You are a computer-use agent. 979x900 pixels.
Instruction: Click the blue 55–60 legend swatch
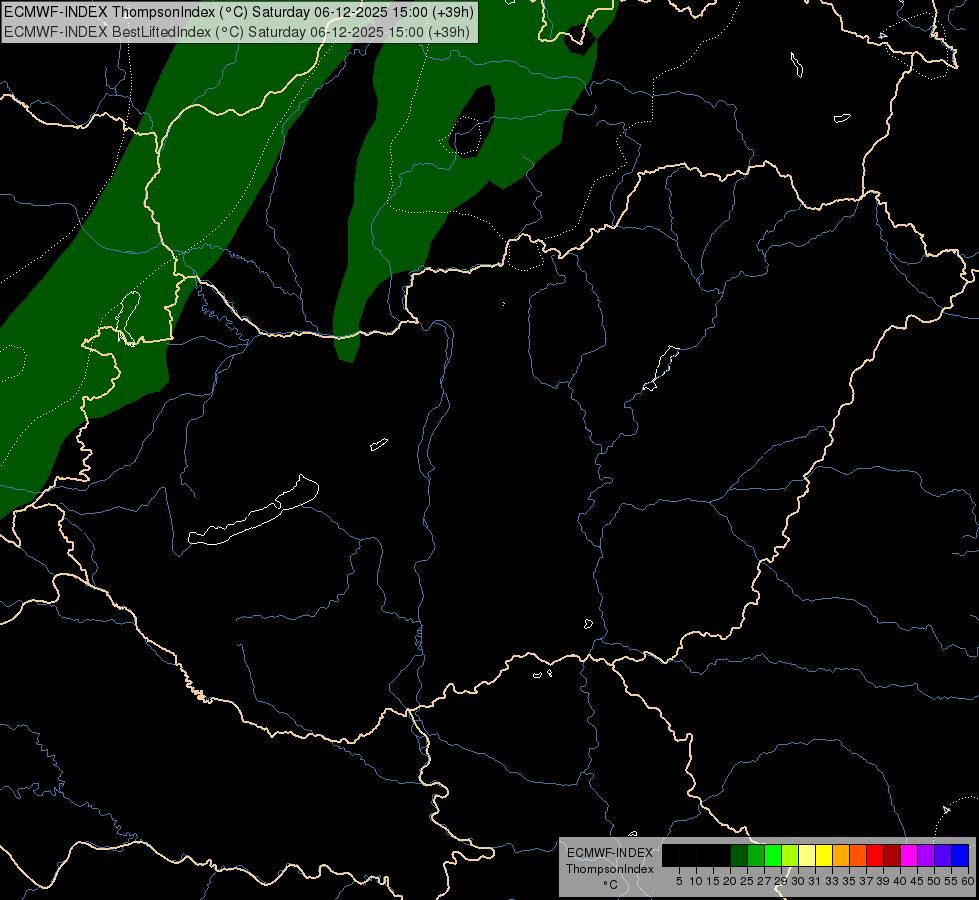pos(960,855)
